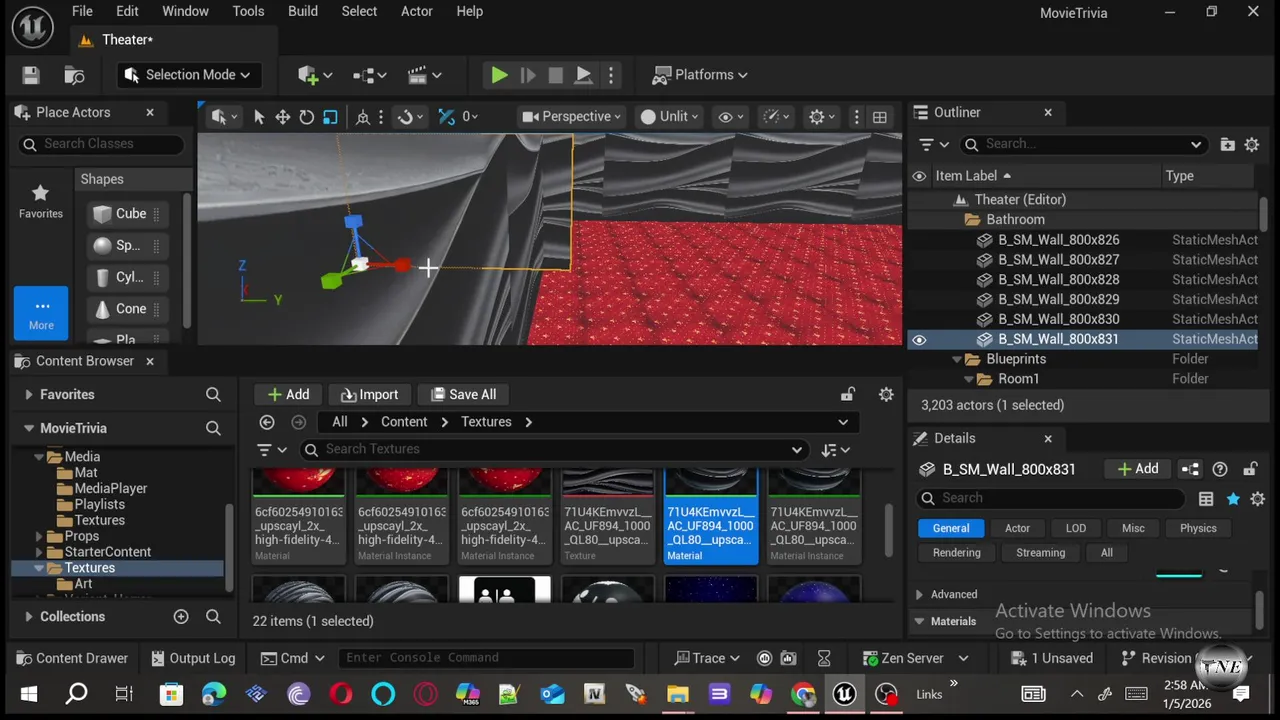Image resolution: width=1280 pixels, height=720 pixels.
Task: Open the asset filter icon dropdown
Action: pos(270,449)
